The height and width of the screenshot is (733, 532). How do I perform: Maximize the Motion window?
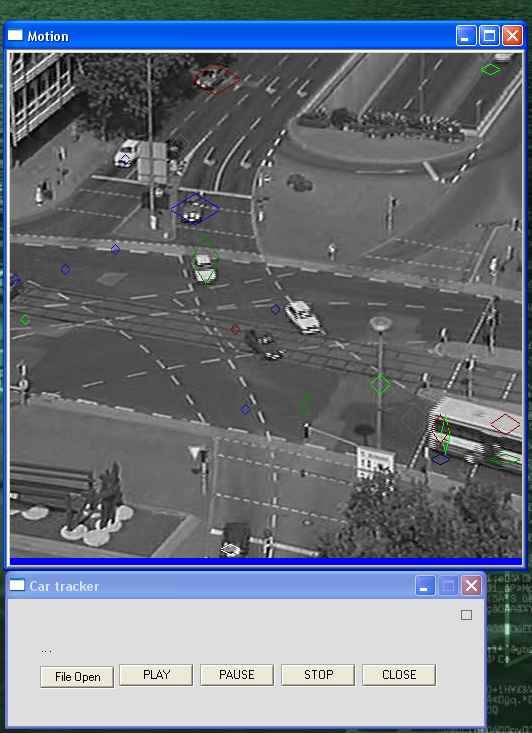[489, 36]
